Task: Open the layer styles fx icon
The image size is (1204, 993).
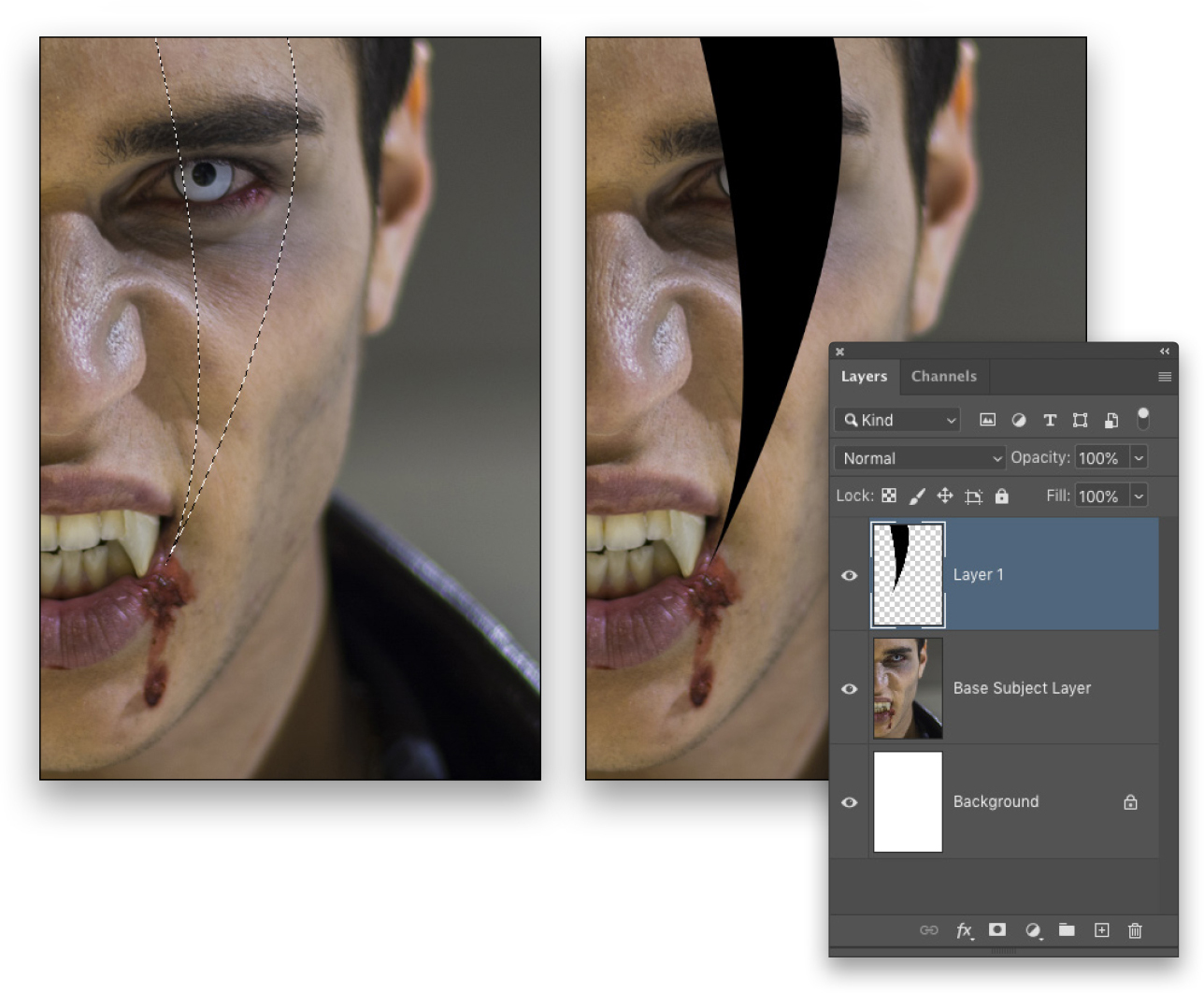Action: pos(964,930)
